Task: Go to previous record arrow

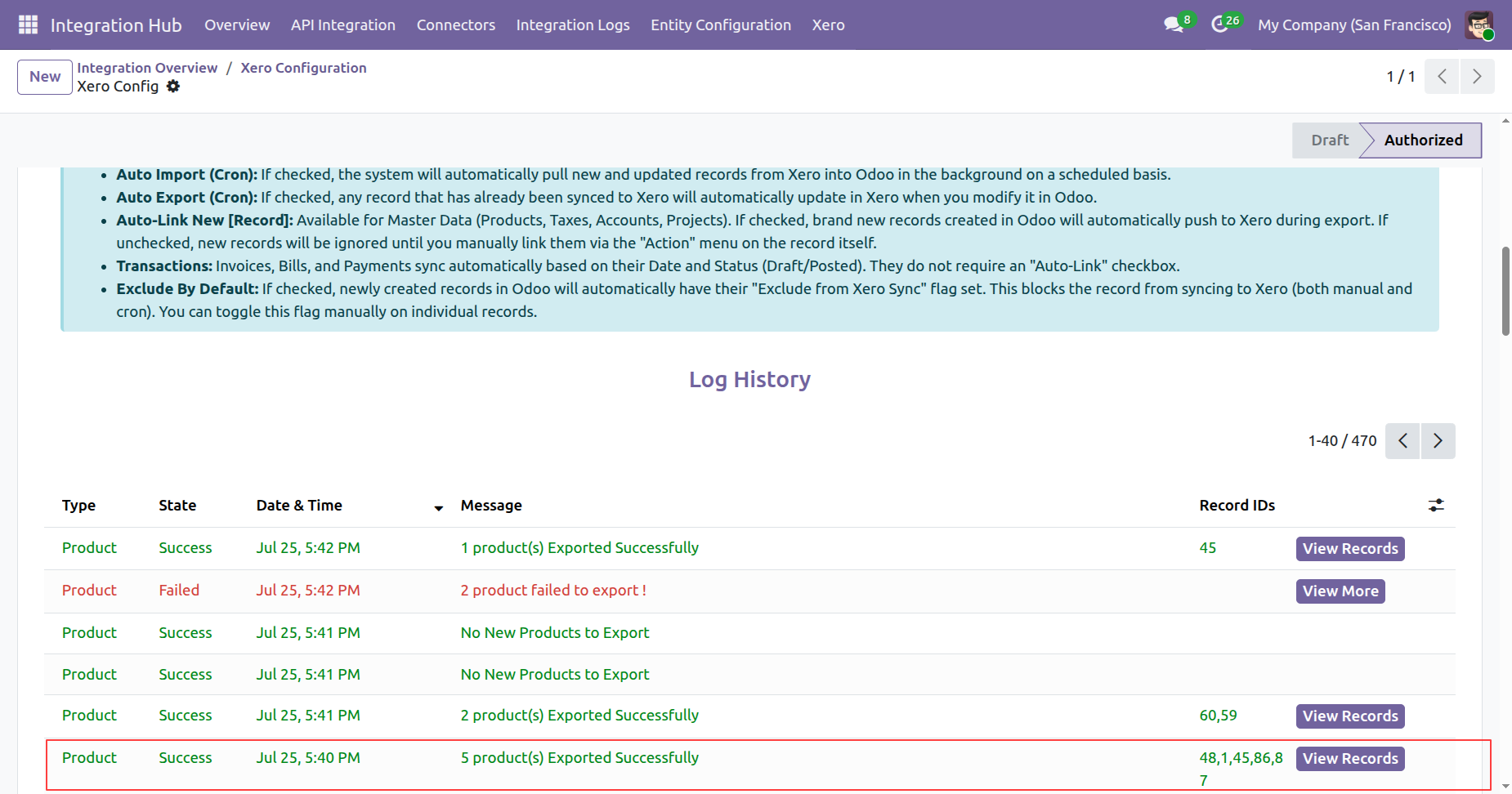Action: [x=1442, y=76]
